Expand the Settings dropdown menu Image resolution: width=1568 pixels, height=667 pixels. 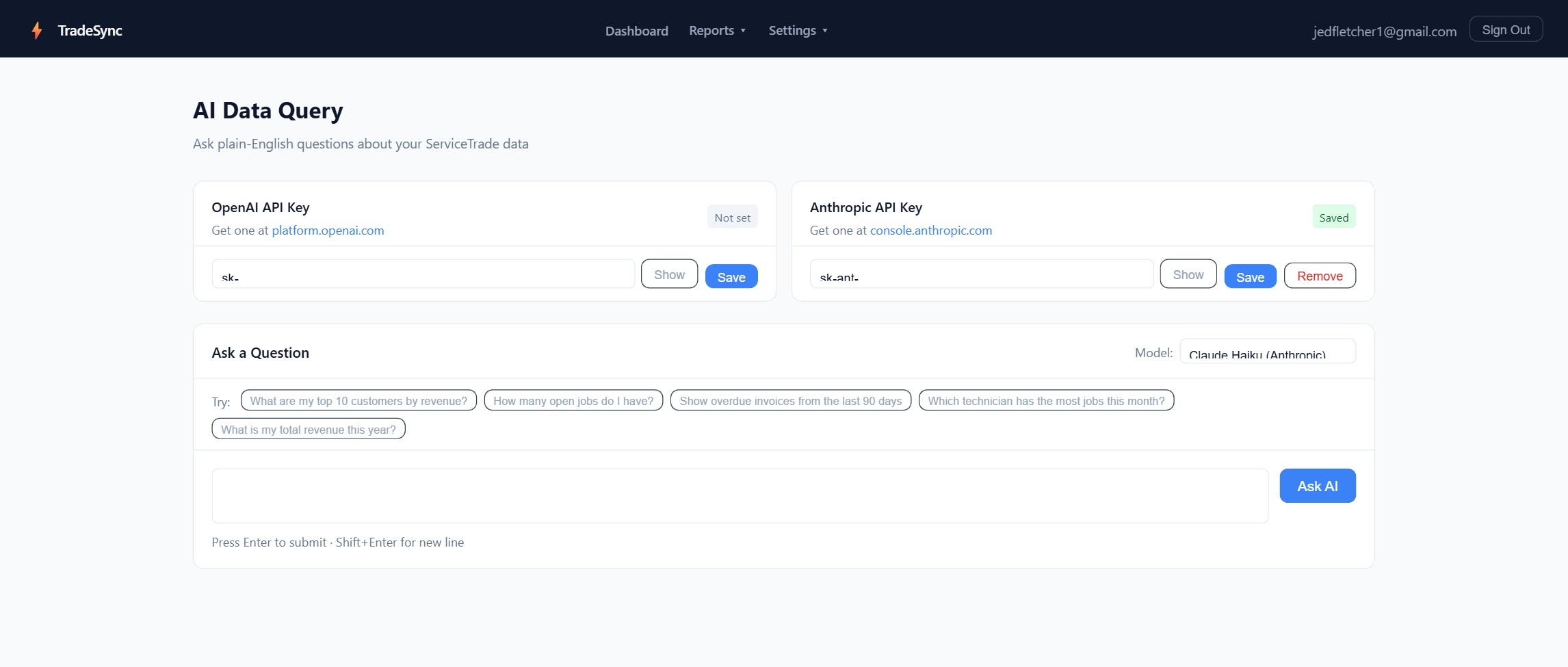pos(798,30)
